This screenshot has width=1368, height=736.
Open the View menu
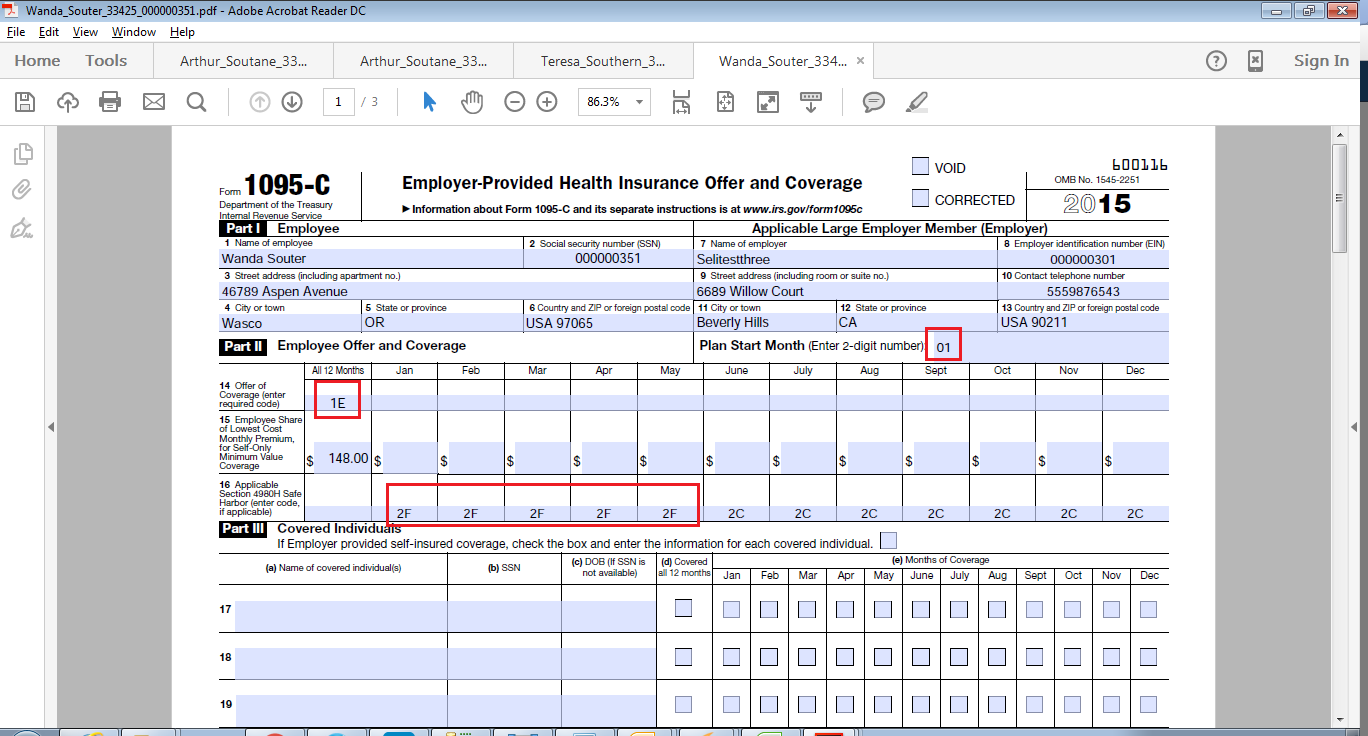pyautogui.click(x=85, y=32)
